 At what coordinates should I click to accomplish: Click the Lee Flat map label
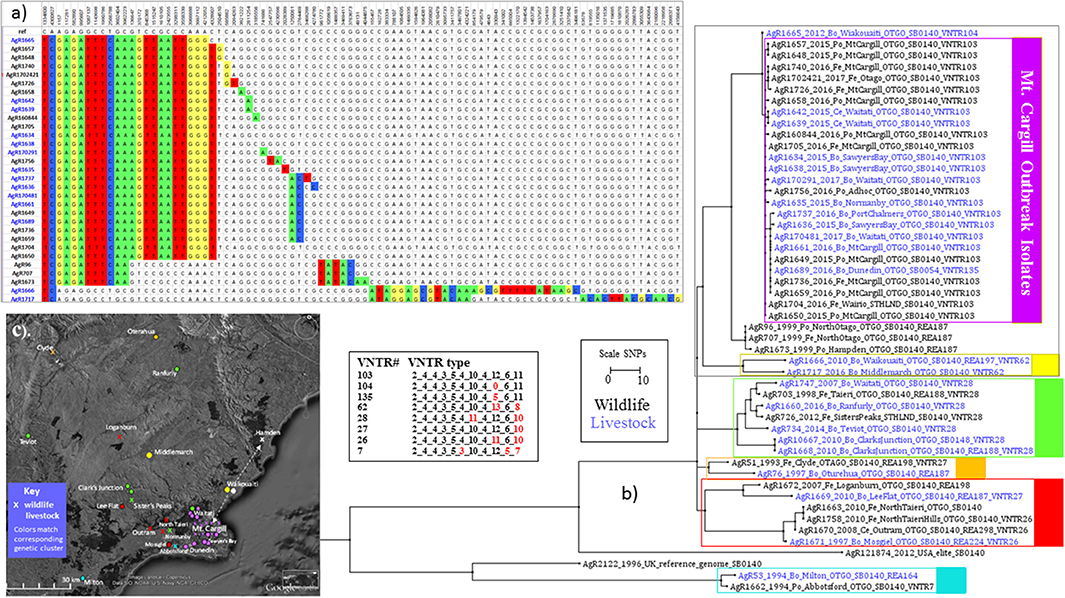tap(107, 506)
